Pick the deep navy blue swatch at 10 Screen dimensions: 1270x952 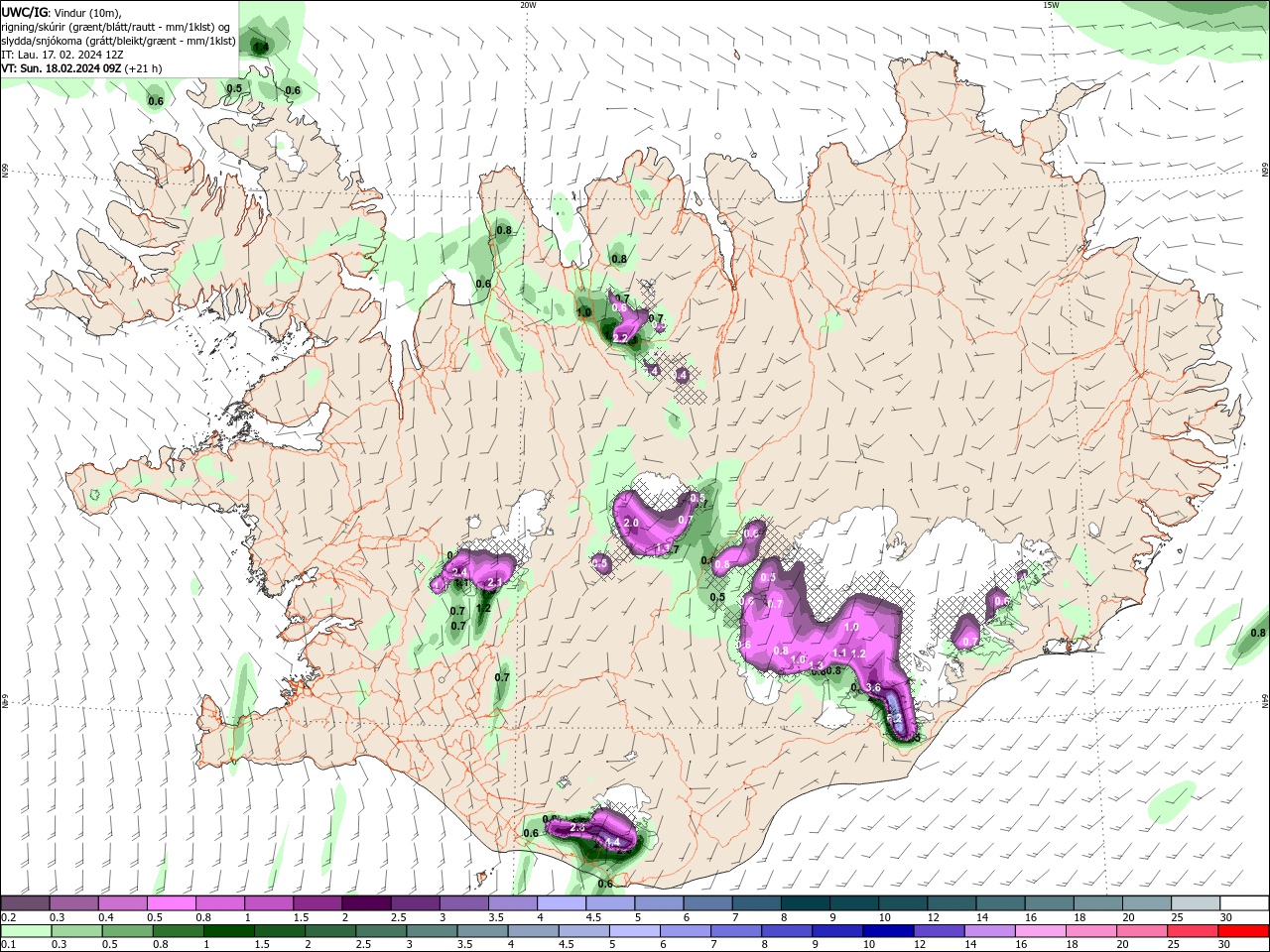click(888, 930)
